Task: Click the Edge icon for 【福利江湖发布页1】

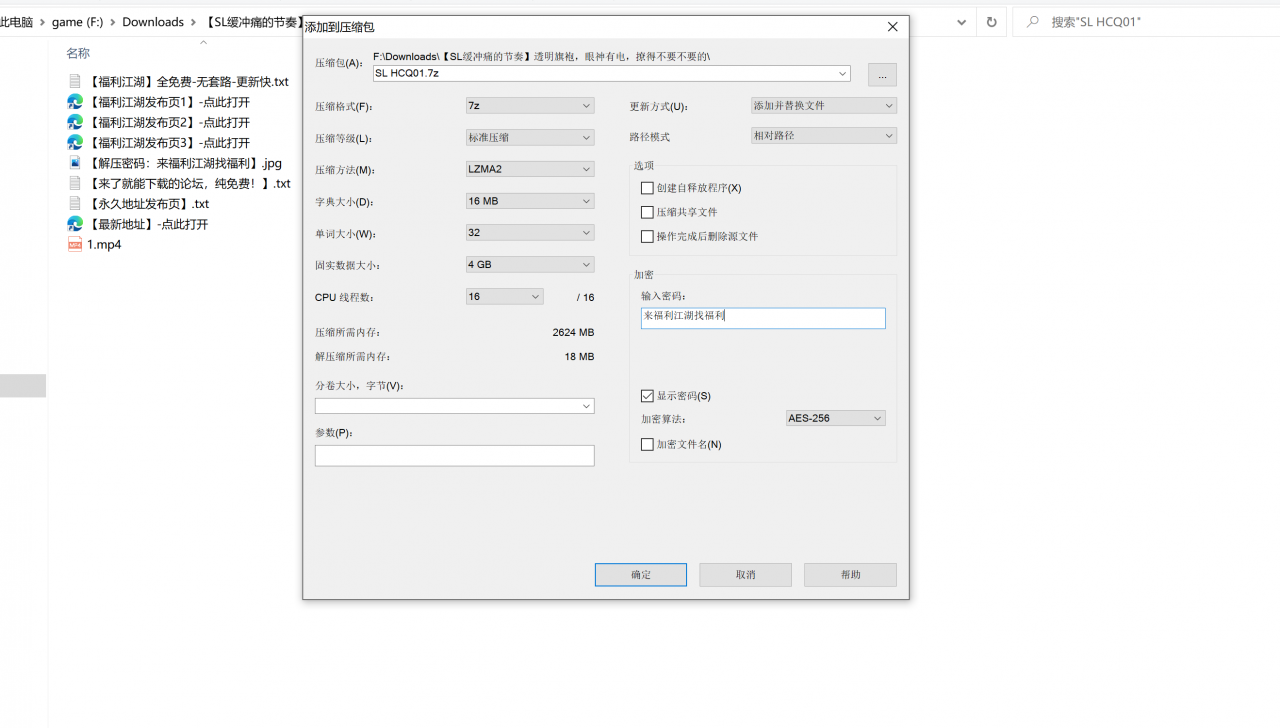Action: (x=75, y=102)
